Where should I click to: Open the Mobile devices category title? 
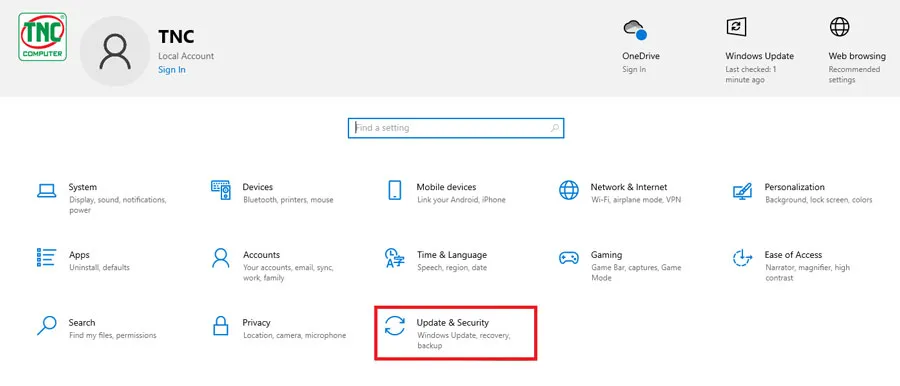(446, 187)
